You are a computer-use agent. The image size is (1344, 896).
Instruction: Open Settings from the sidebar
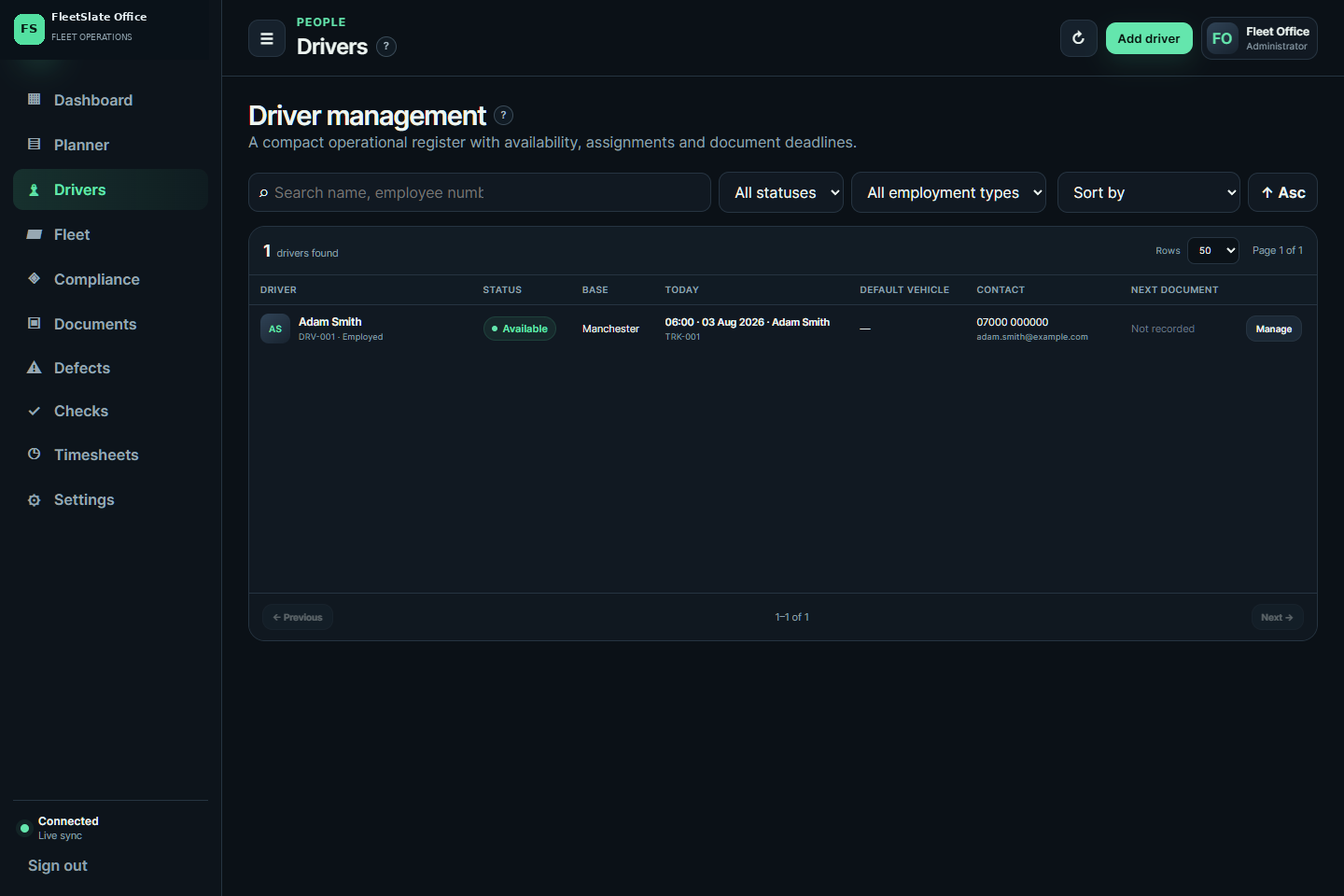(110, 499)
